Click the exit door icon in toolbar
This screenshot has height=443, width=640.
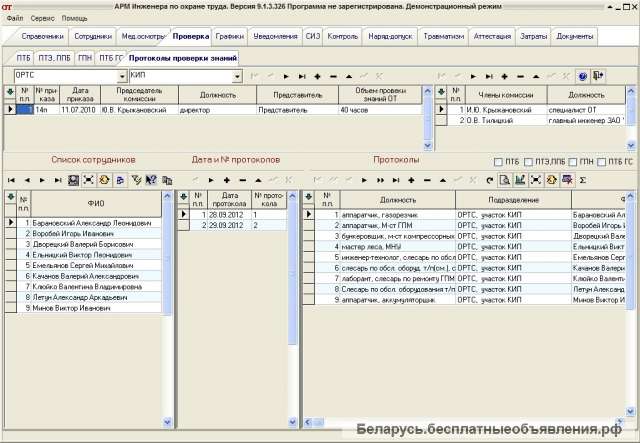(598, 76)
